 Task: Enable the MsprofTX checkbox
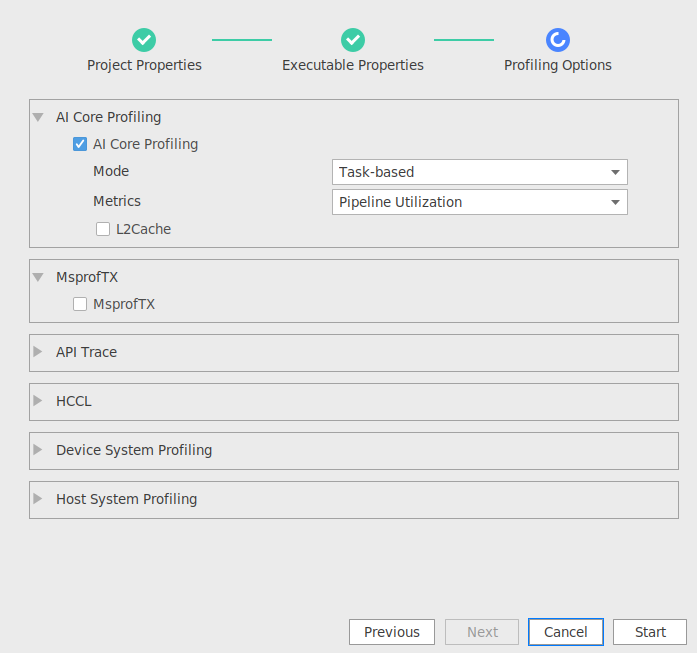click(80, 304)
